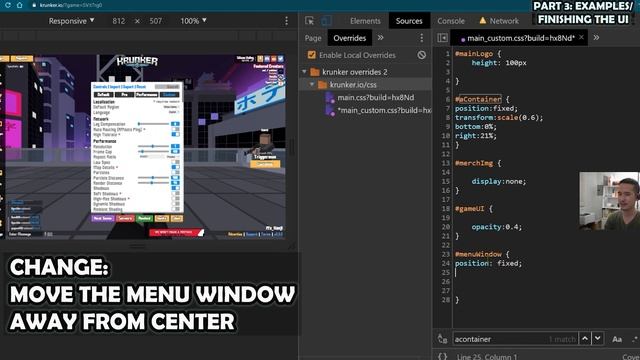Click the pretty-print braces icon

pyautogui.click(x=442, y=356)
